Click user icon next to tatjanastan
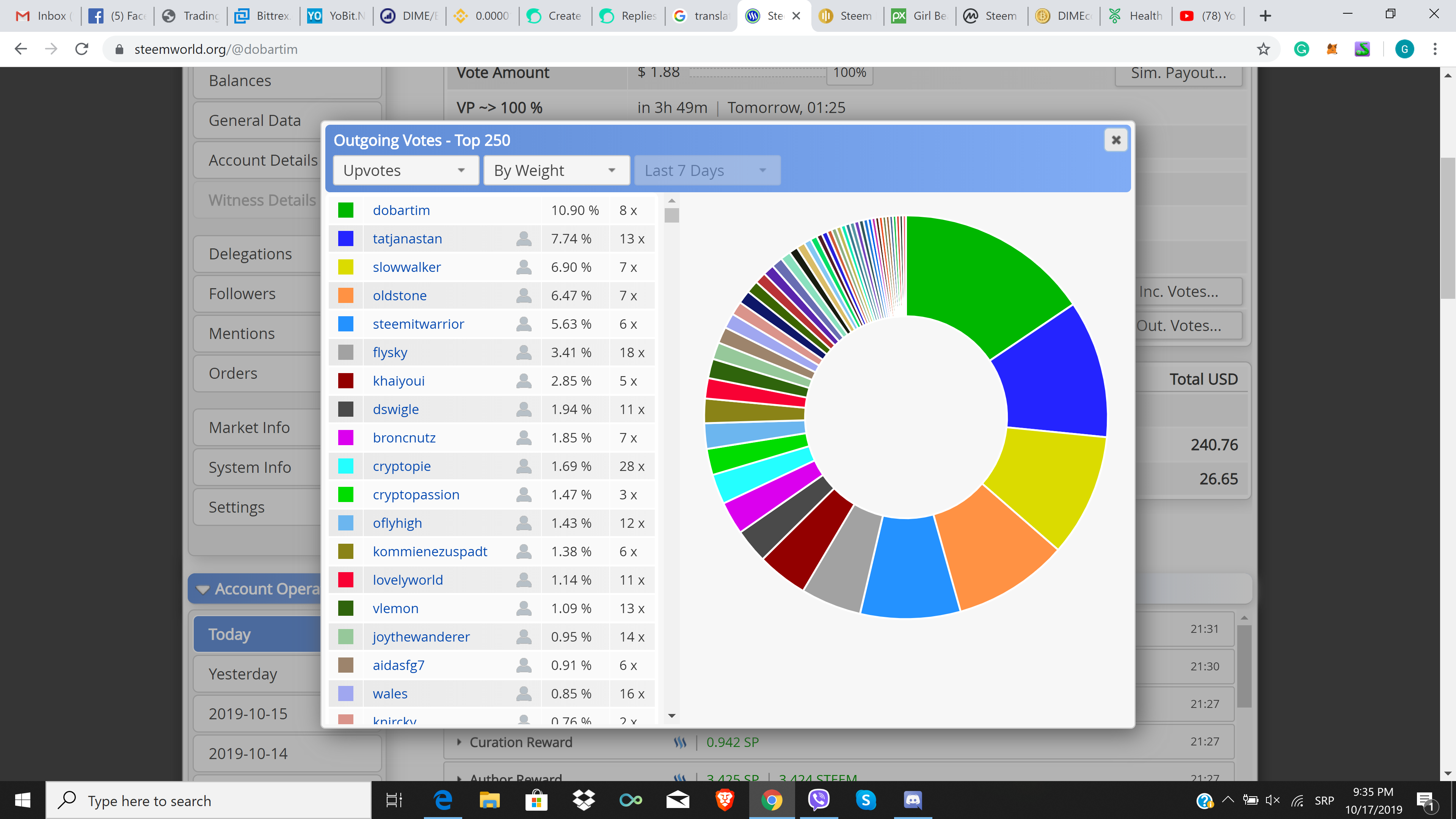Viewport: 1456px width, 819px height. pyautogui.click(x=523, y=238)
